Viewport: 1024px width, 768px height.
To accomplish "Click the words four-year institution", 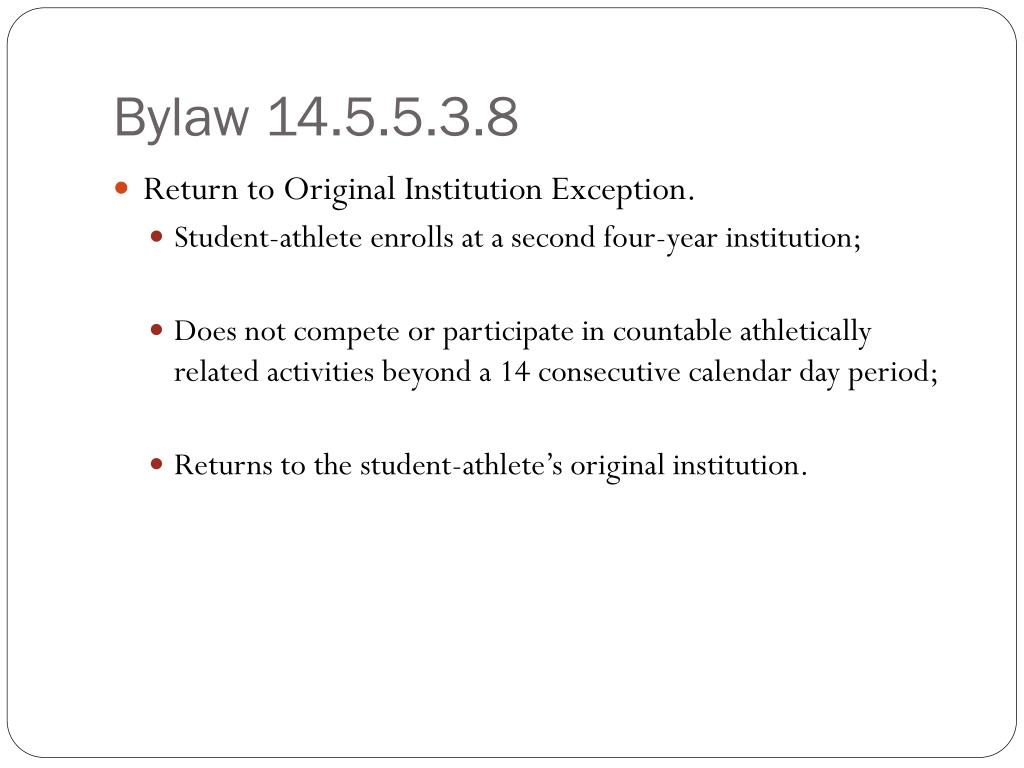I will coord(731,238).
